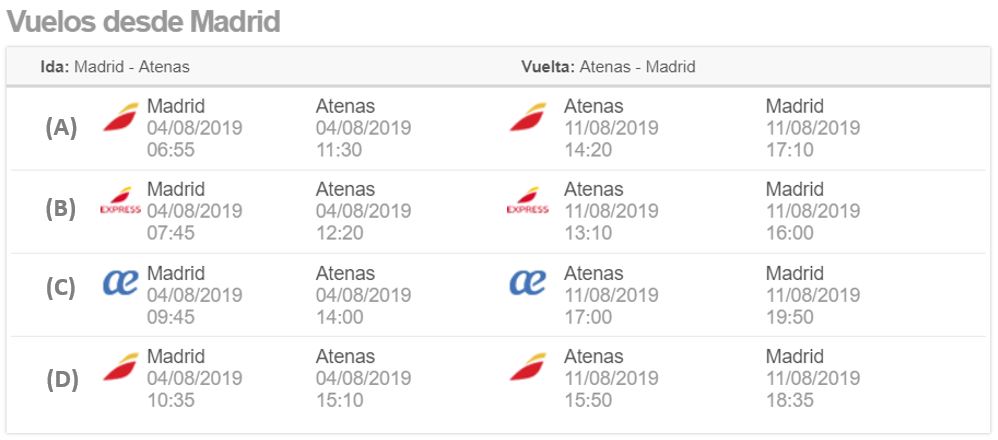Click the Iberia logo on return option A
The width and height of the screenshot is (998, 440).
528,117
